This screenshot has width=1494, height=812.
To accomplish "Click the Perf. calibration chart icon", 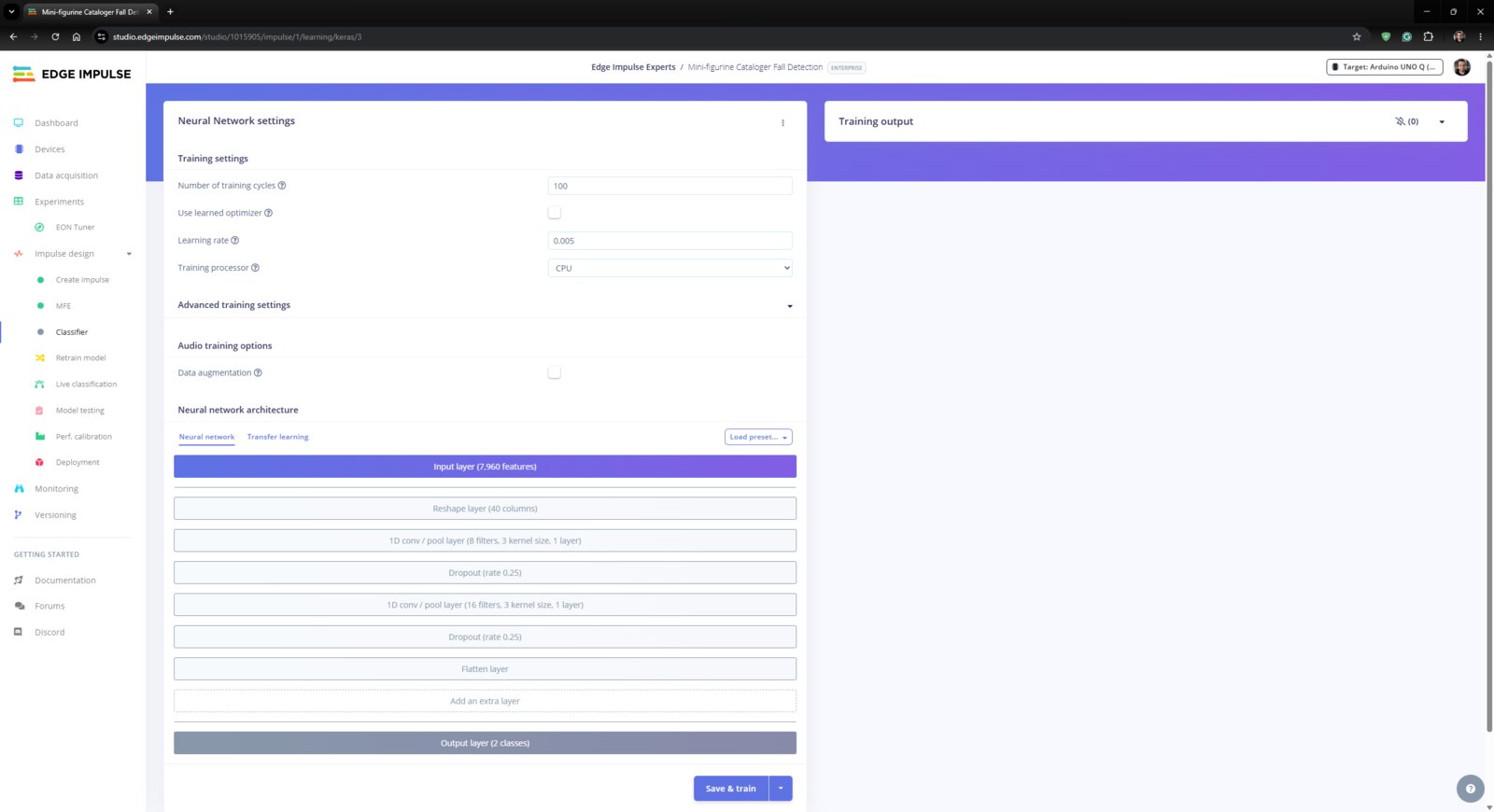I will [x=39, y=436].
